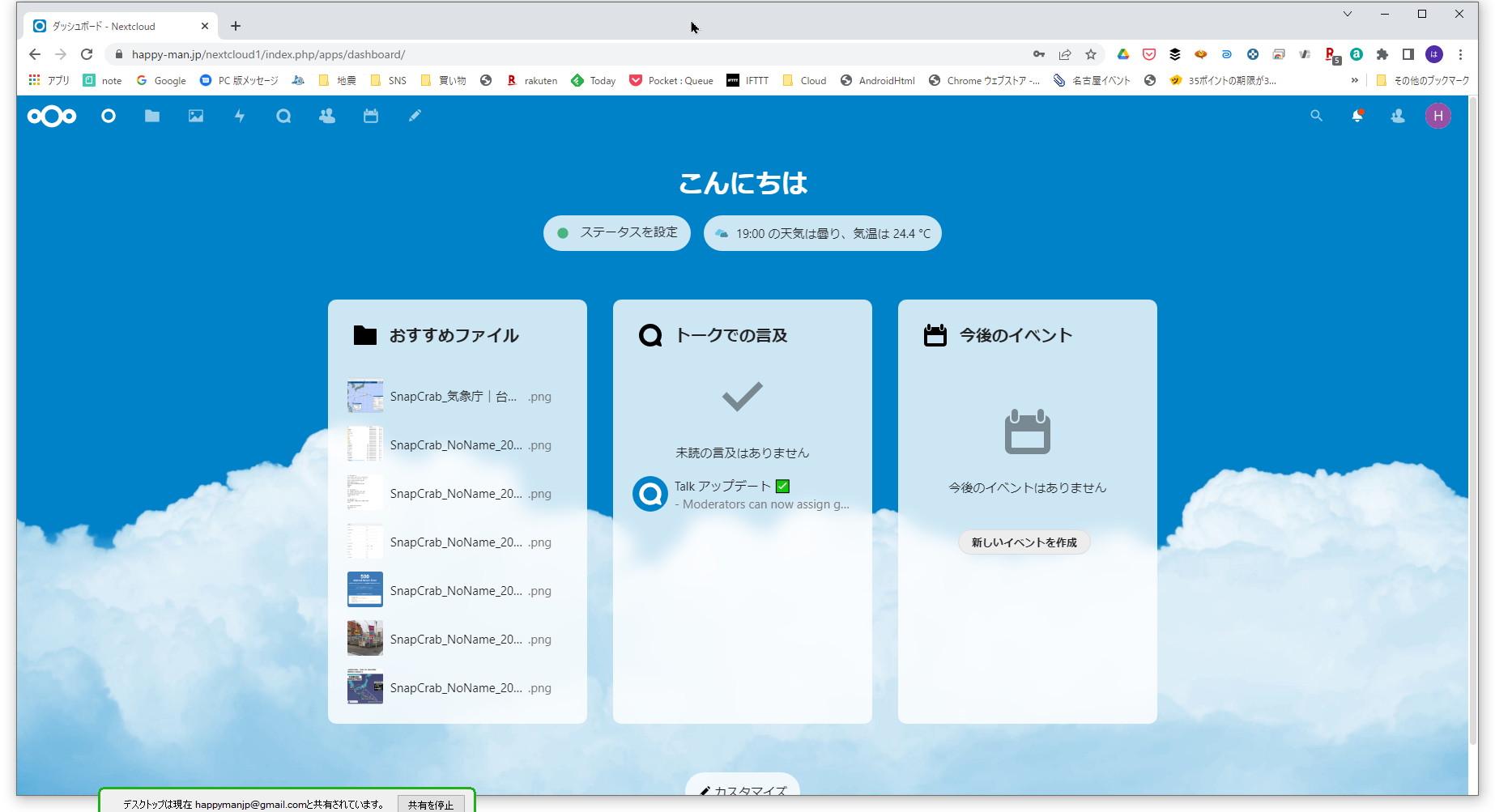Open the Talk app icon

pyautogui.click(x=283, y=117)
